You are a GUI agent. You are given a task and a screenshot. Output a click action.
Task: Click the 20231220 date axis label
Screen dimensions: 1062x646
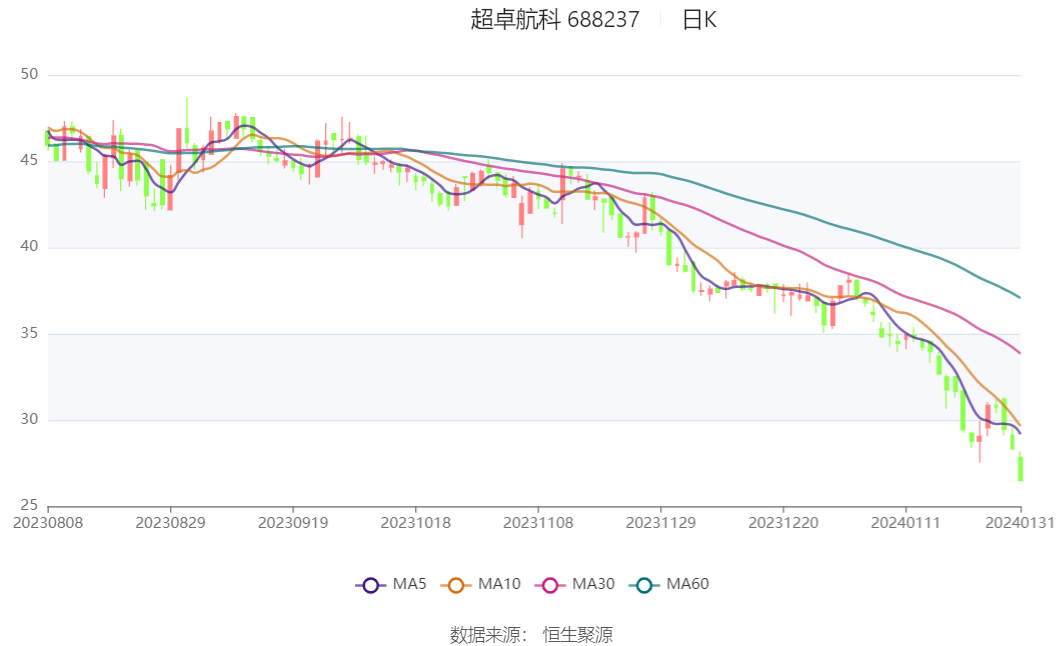click(783, 522)
